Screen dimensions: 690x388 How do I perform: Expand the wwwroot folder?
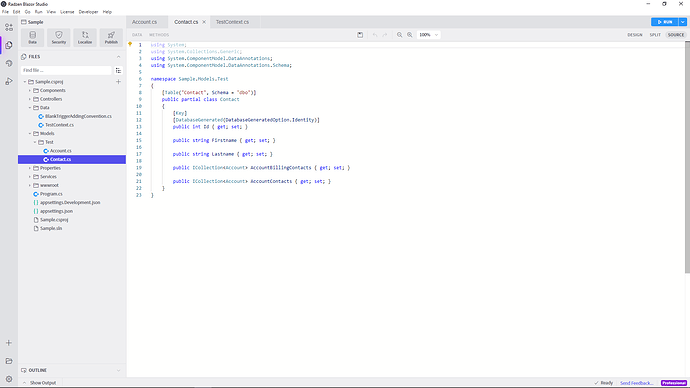click(30, 185)
